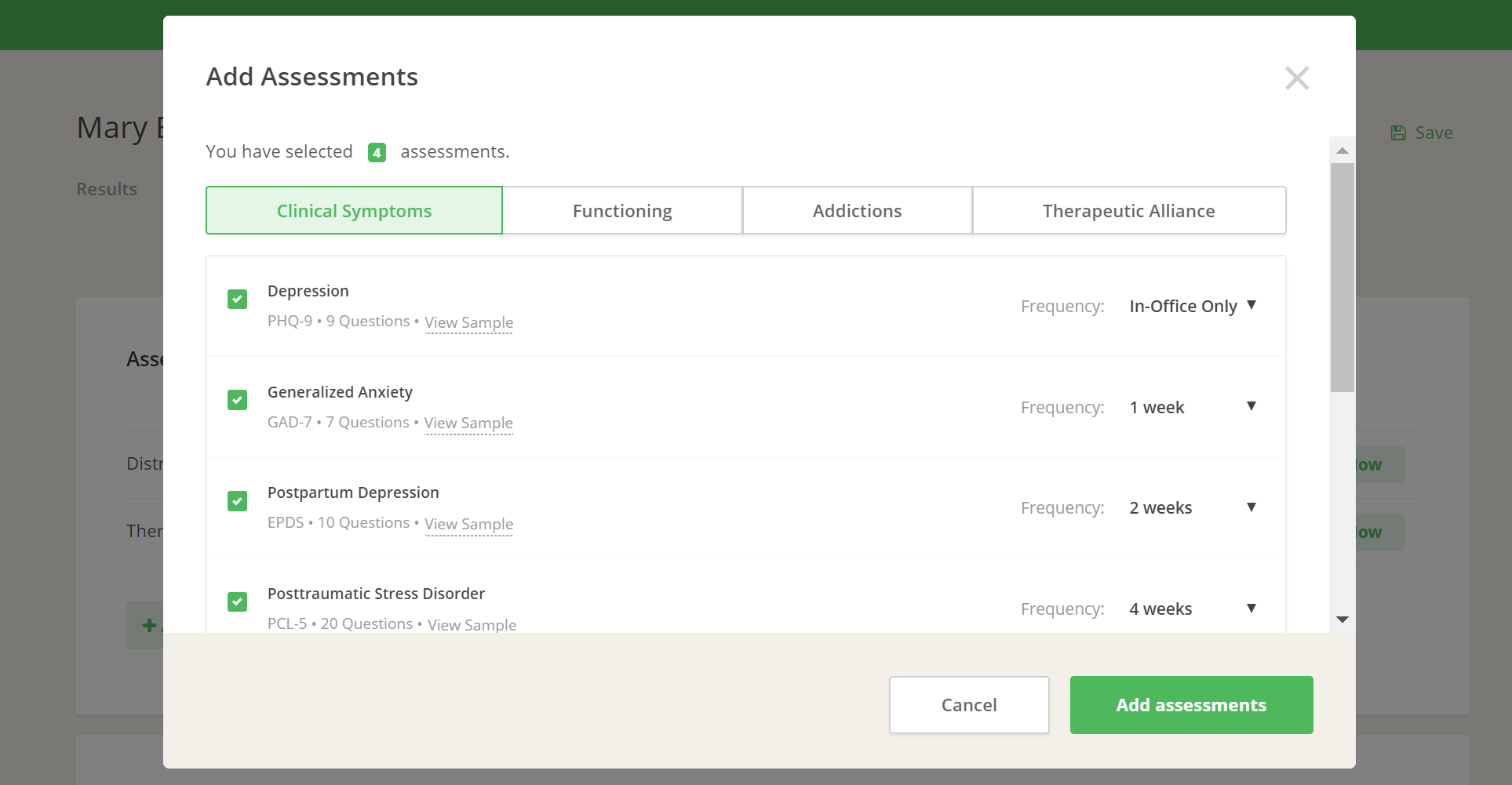Image resolution: width=1512 pixels, height=785 pixels.
Task: Click the Postpartum Depression title
Action: [353, 492]
